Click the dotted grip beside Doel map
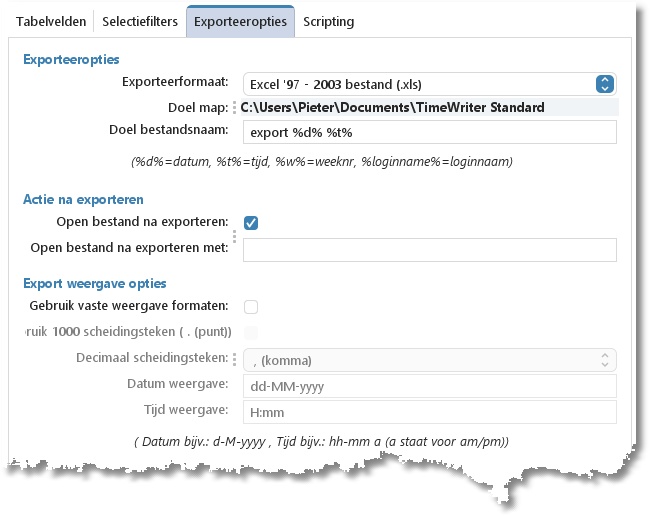Viewport: 650px width, 518px height. click(x=235, y=107)
